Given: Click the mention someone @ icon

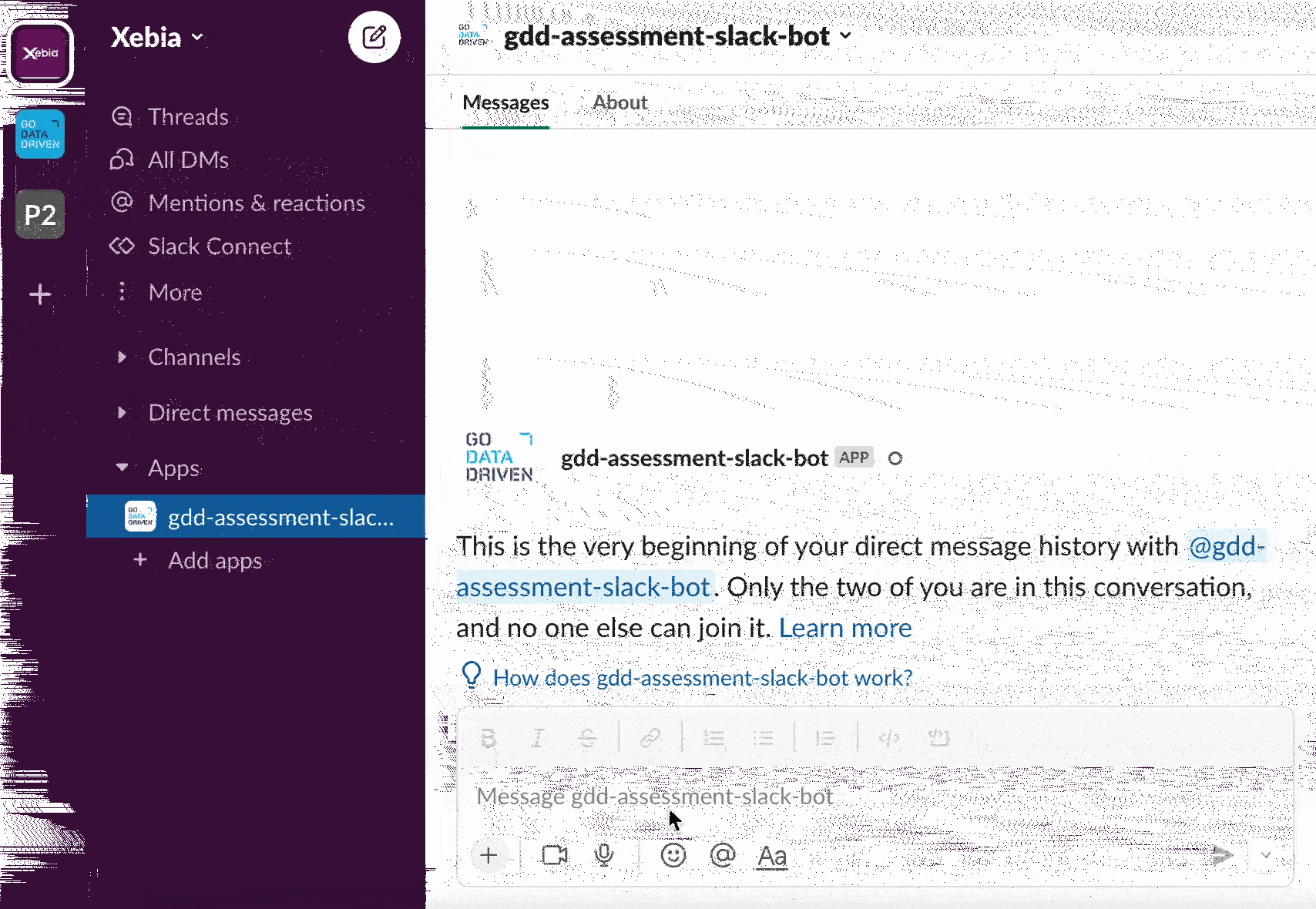Looking at the screenshot, I should (x=723, y=855).
